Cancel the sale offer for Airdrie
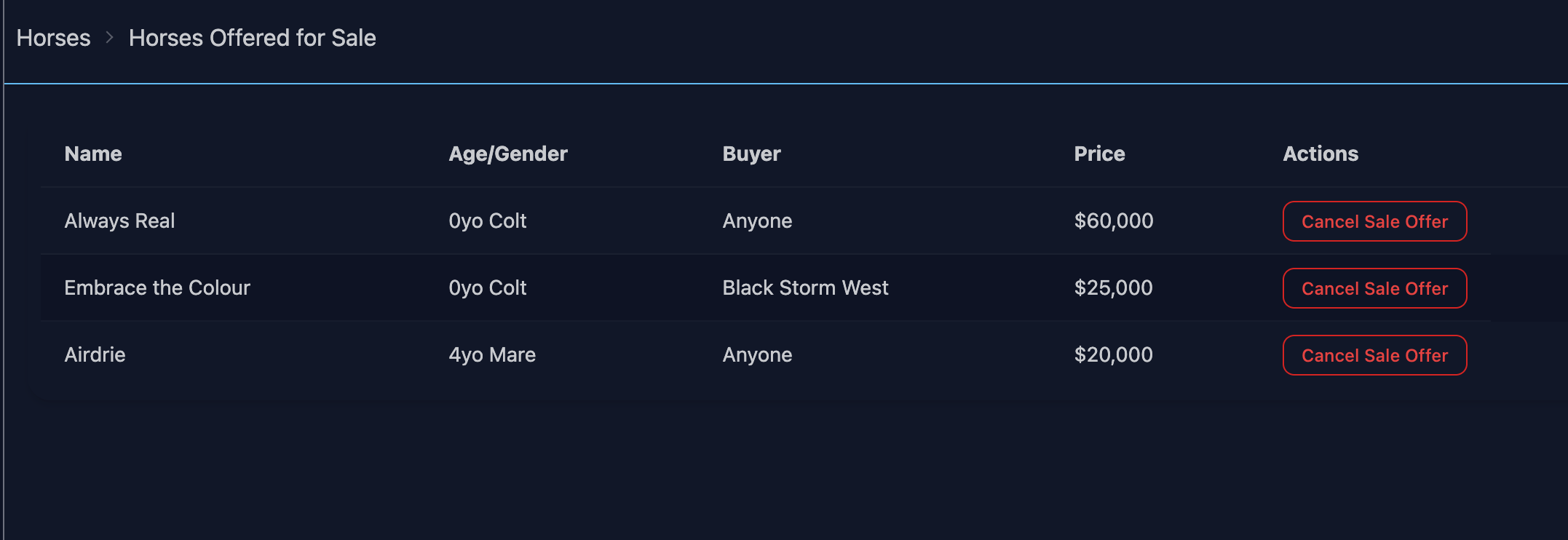This screenshot has width=1568, height=540. click(x=1374, y=355)
